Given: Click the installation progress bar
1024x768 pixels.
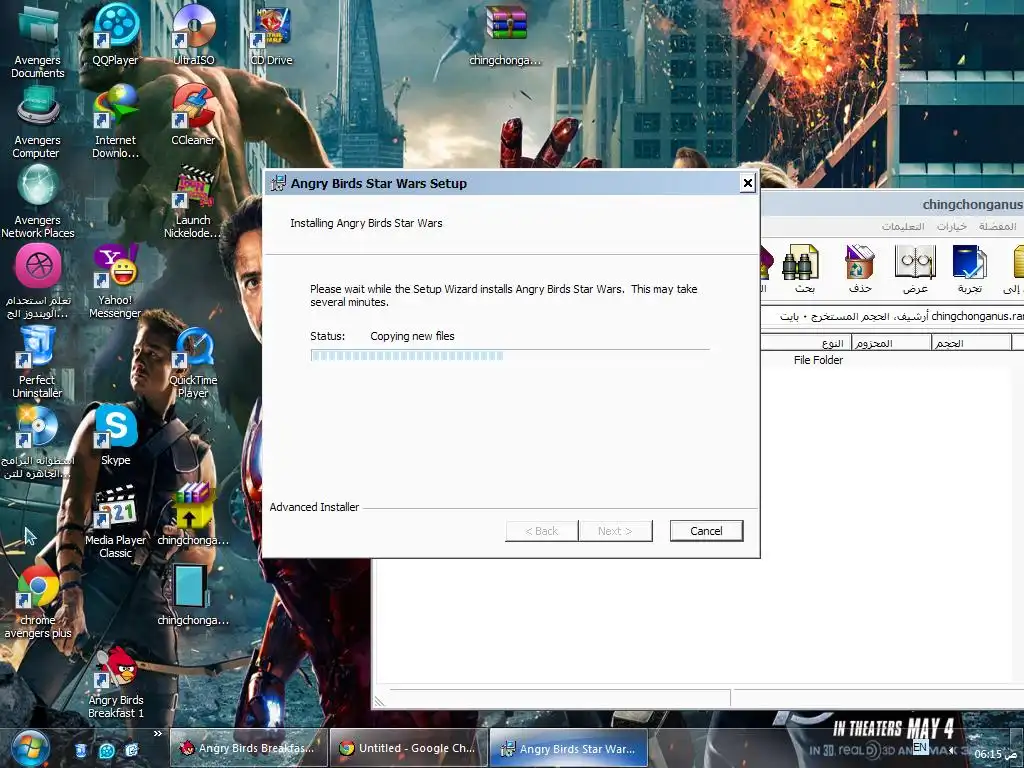Looking at the screenshot, I should (510, 355).
